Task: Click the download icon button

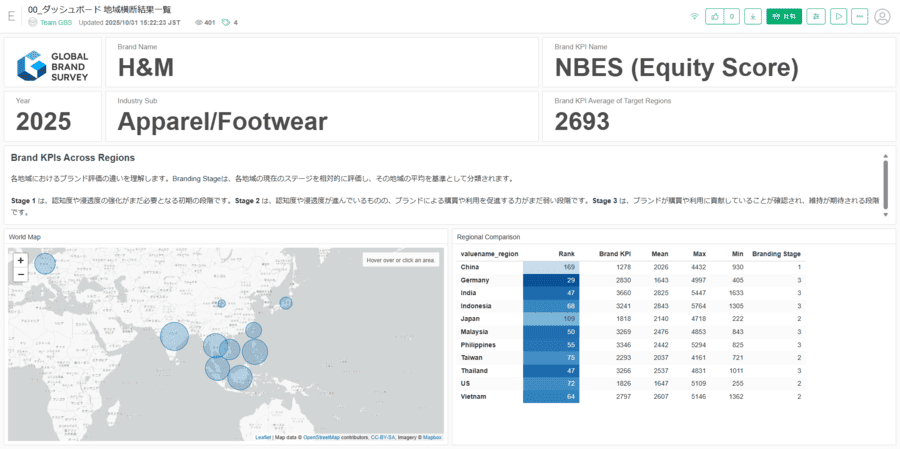Action: pyautogui.click(x=753, y=17)
